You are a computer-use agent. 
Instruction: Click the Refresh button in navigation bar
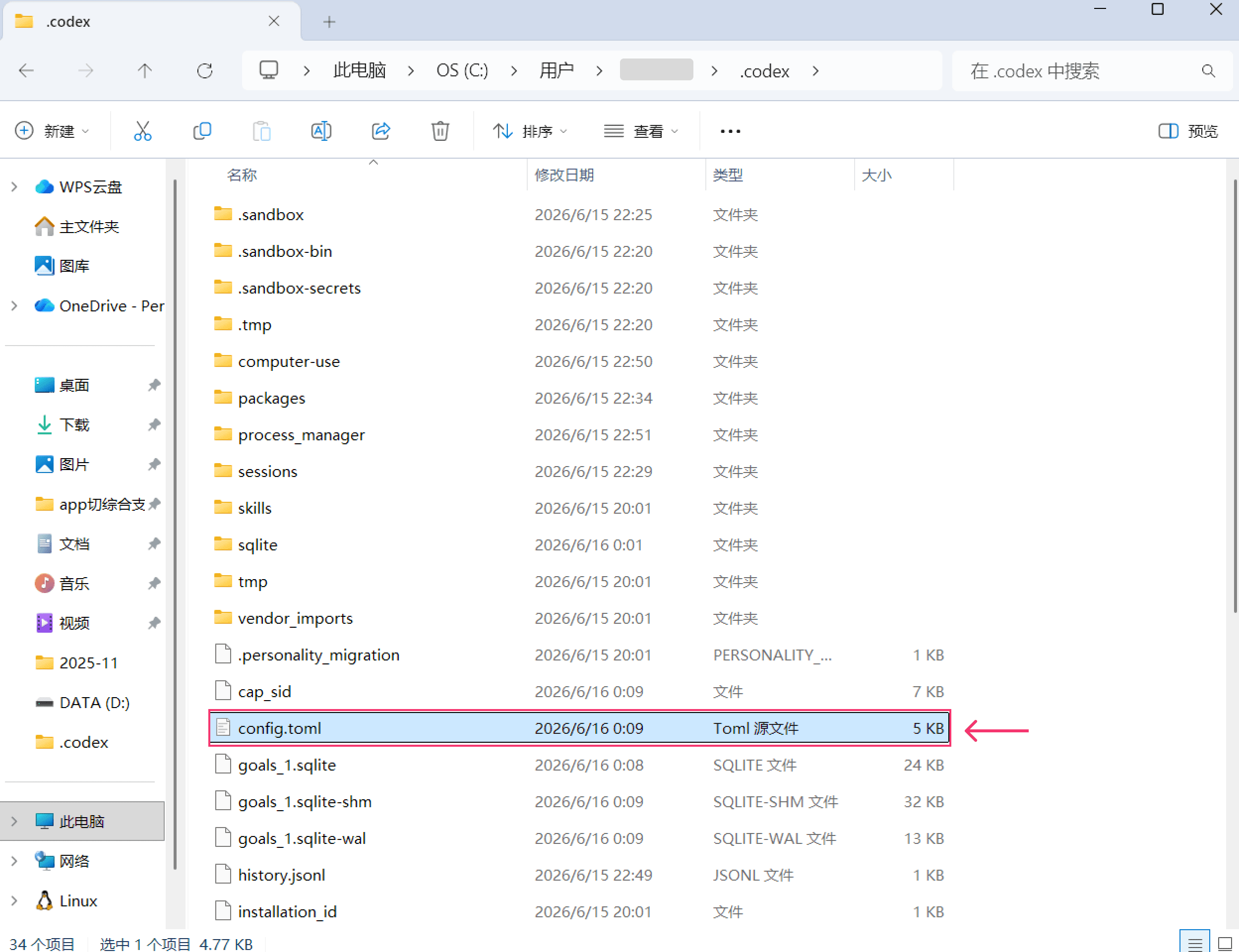(205, 71)
